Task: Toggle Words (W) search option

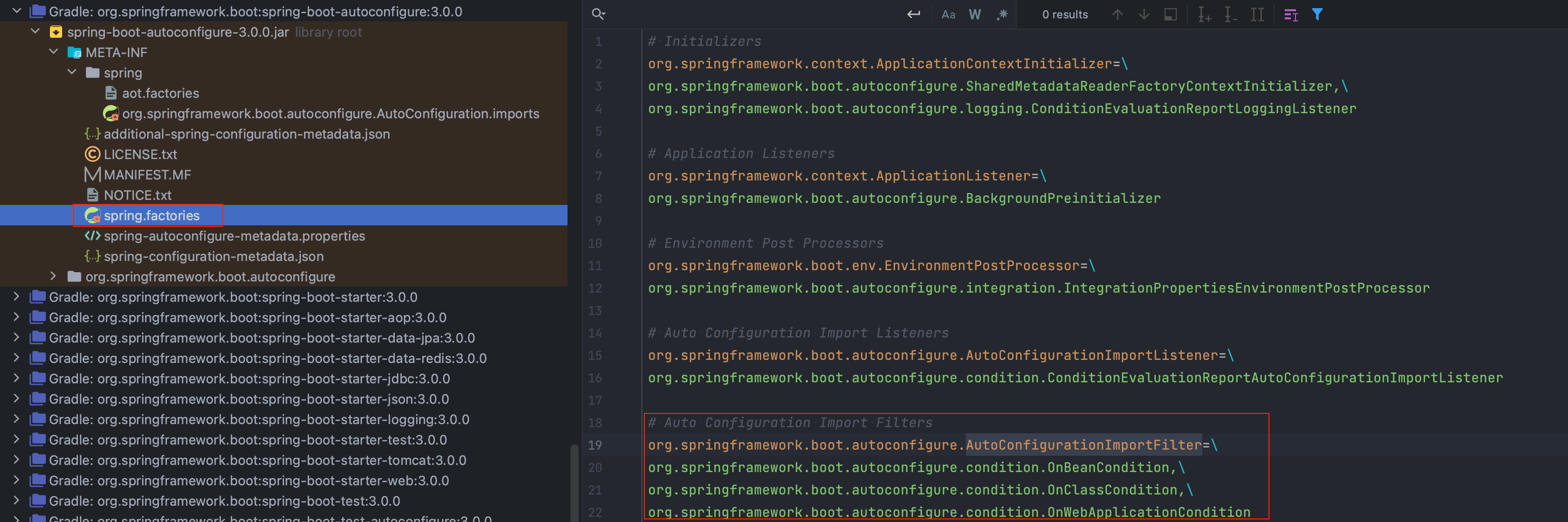Action: pyautogui.click(x=975, y=14)
